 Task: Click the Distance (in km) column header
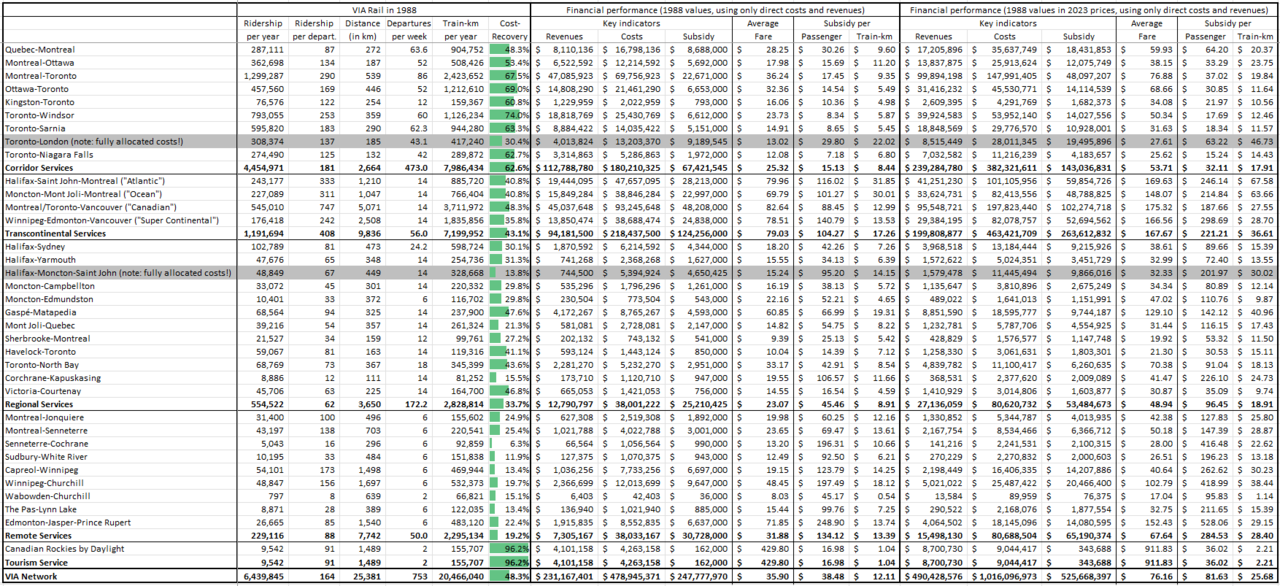click(359, 29)
